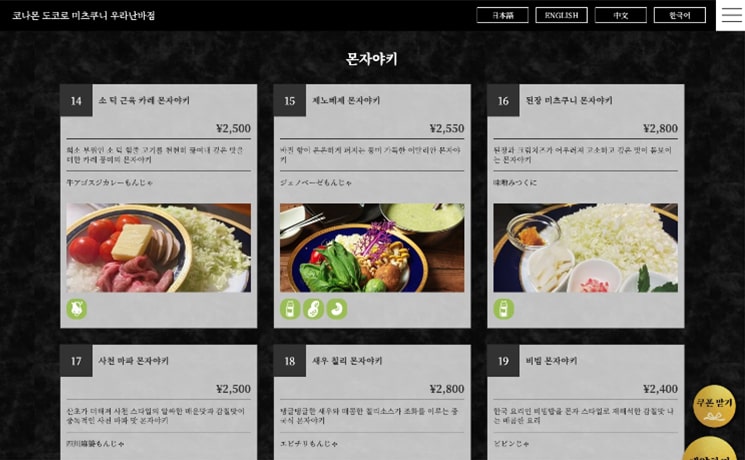745x460 pixels.
Task: Click the partially visible gold badge below coupon
Action: pyautogui.click(x=710, y=449)
